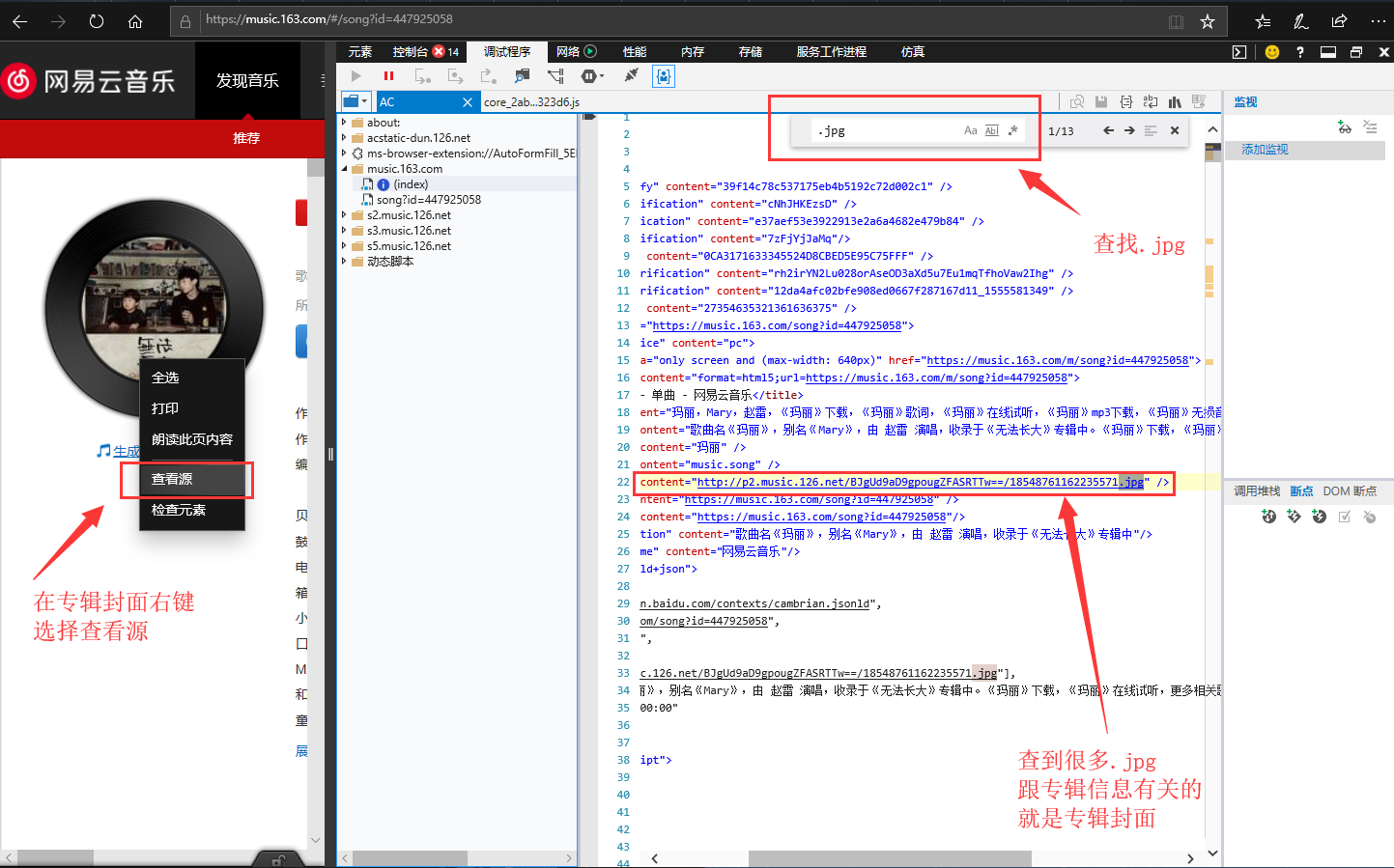Click the browser forward arrow
The width and height of the screenshot is (1394, 868).
58,20
